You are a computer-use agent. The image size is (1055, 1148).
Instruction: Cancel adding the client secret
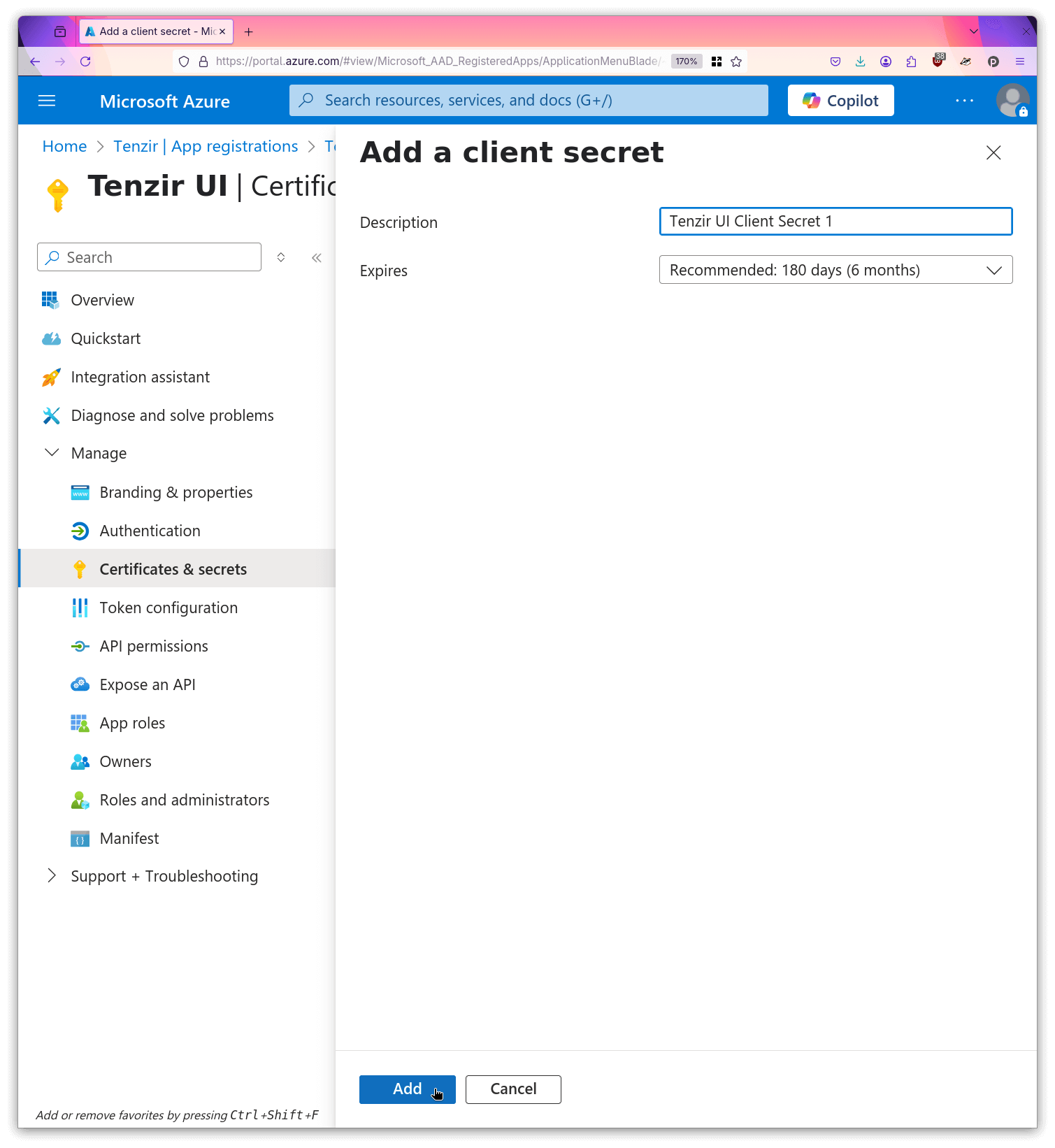click(513, 1089)
